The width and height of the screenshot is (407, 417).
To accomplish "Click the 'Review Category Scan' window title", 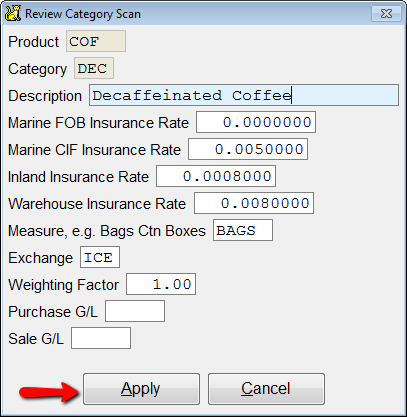I will pyautogui.click(x=83, y=14).
